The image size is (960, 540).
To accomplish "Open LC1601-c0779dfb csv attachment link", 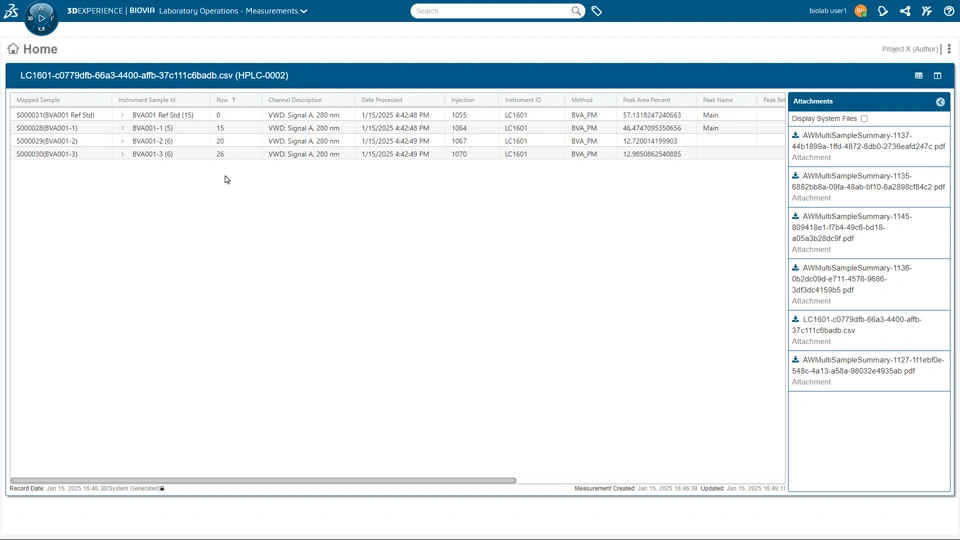I will click(x=857, y=324).
